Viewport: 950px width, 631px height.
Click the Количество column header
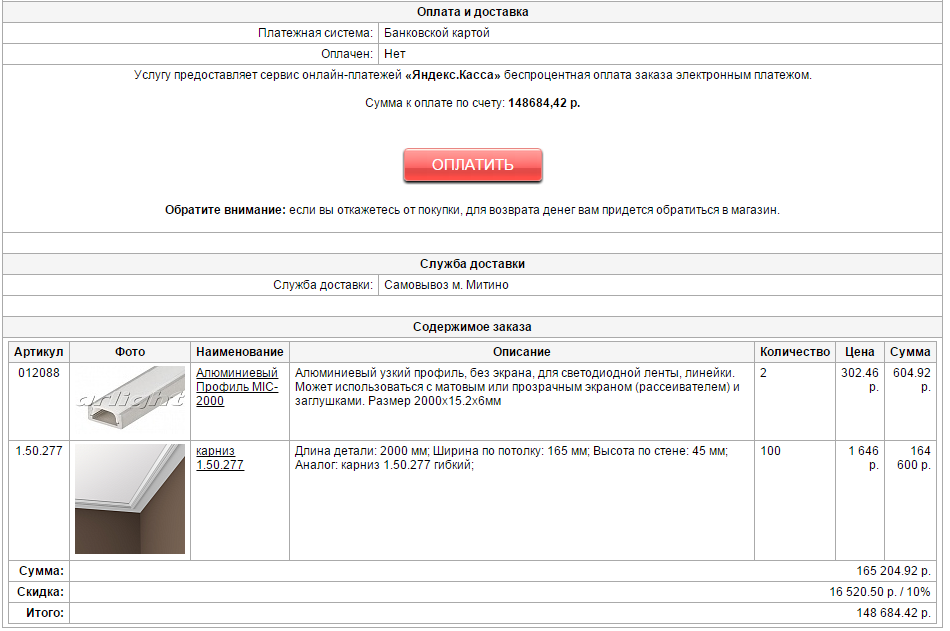tap(795, 351)
